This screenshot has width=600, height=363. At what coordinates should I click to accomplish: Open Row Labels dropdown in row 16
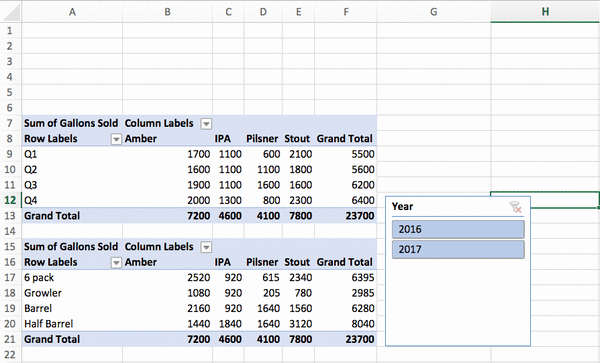click(116, 263)
